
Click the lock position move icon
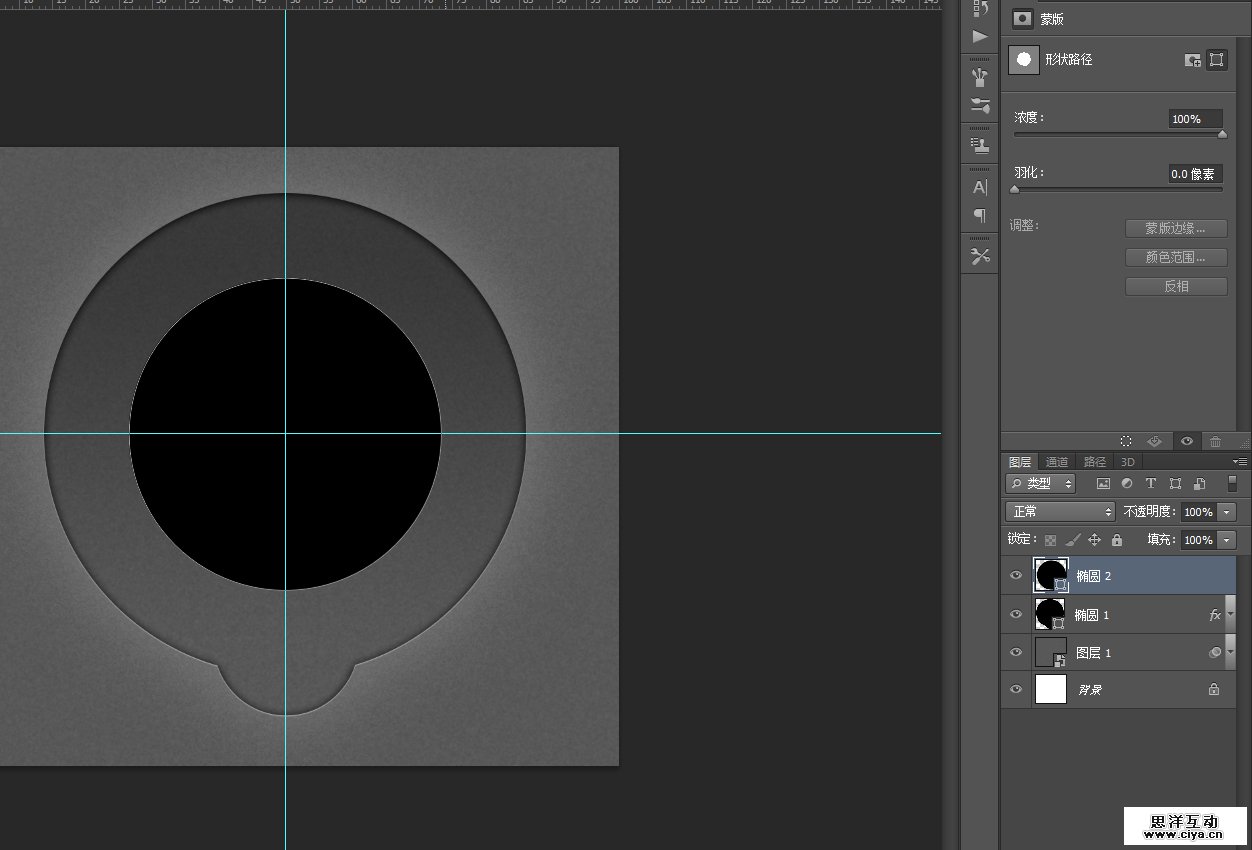click(x=1094, y=540)
